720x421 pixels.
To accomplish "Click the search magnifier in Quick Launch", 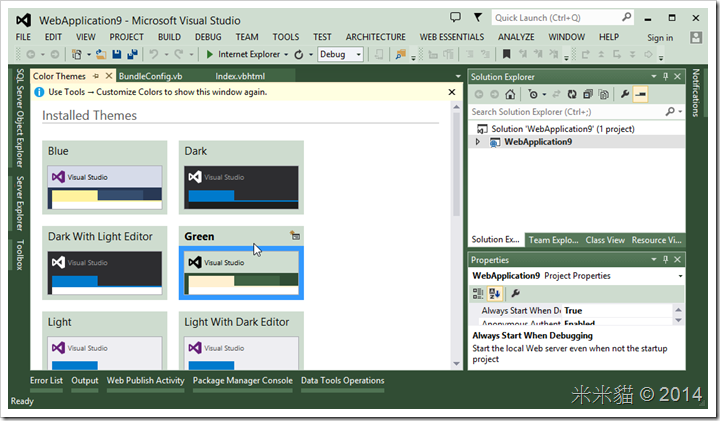I will point(626,17).
